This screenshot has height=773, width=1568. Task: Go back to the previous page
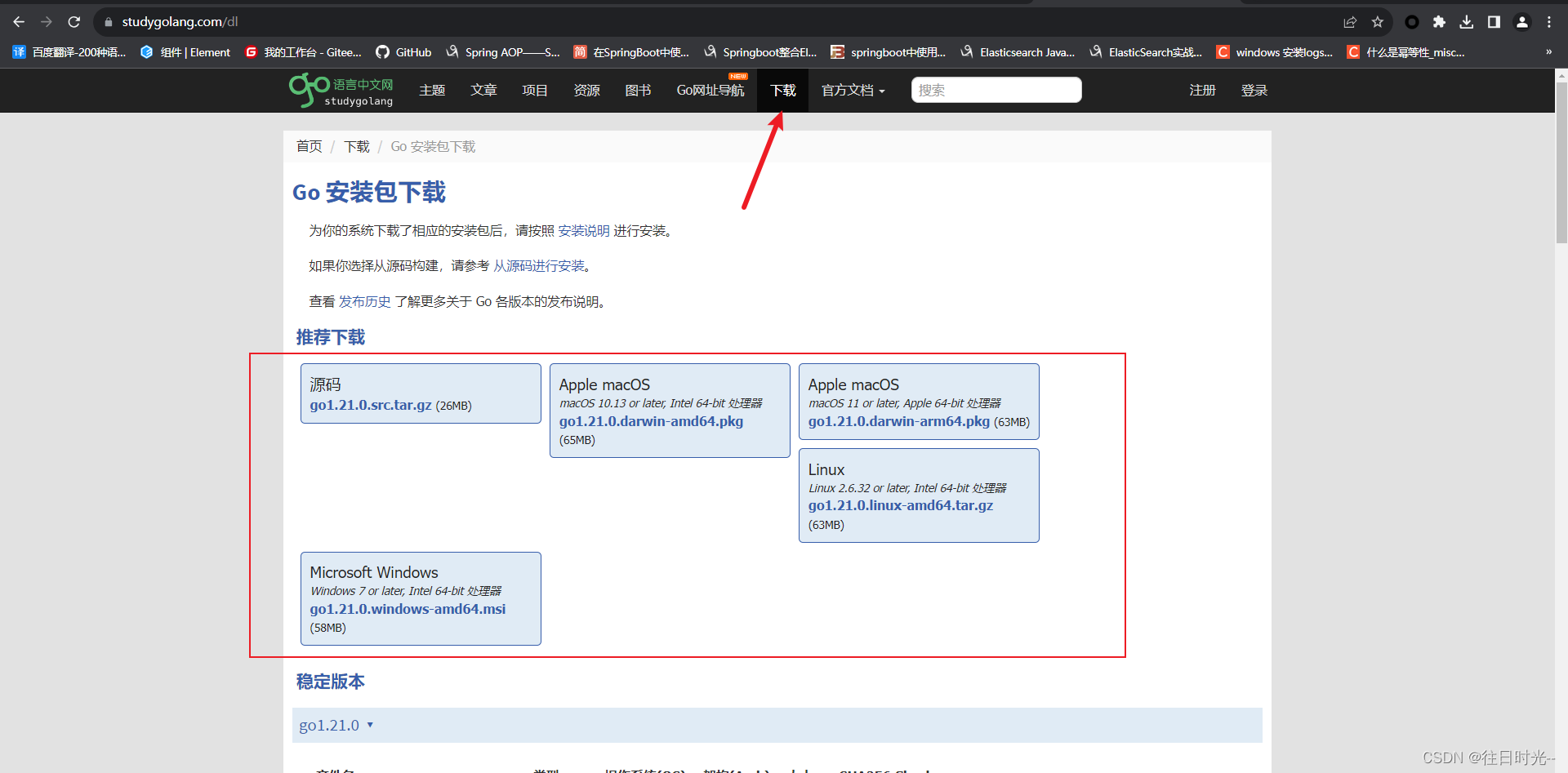coord(19,22)
